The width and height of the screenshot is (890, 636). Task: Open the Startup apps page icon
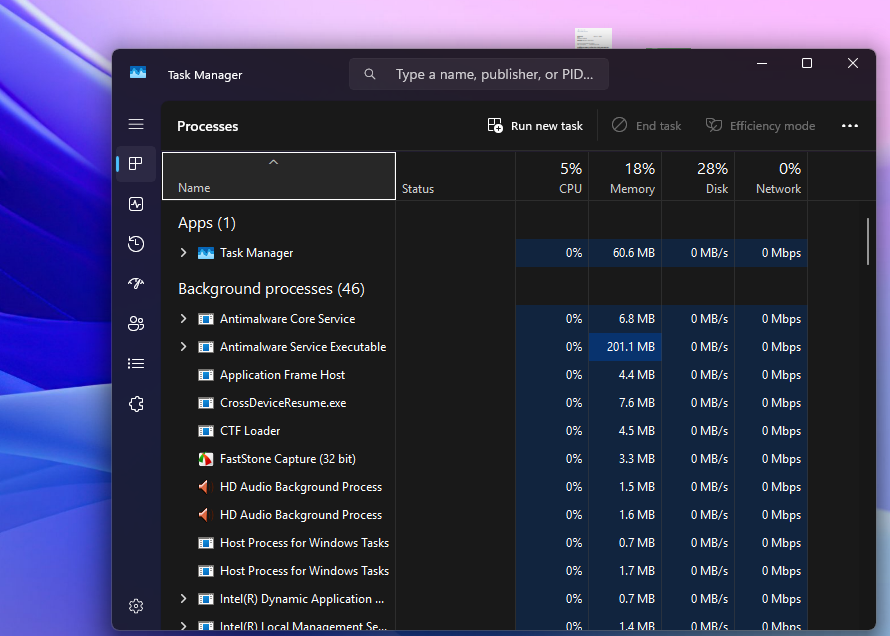[x=136, y=284]
